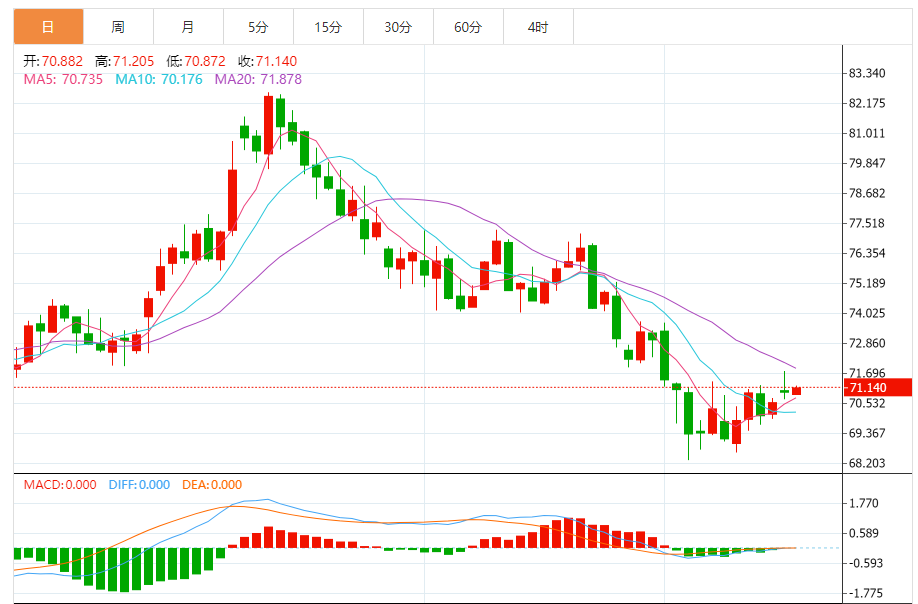918x604 pixels.
Task: Click the 74.025 price axis label
Action: pos(867,313)
